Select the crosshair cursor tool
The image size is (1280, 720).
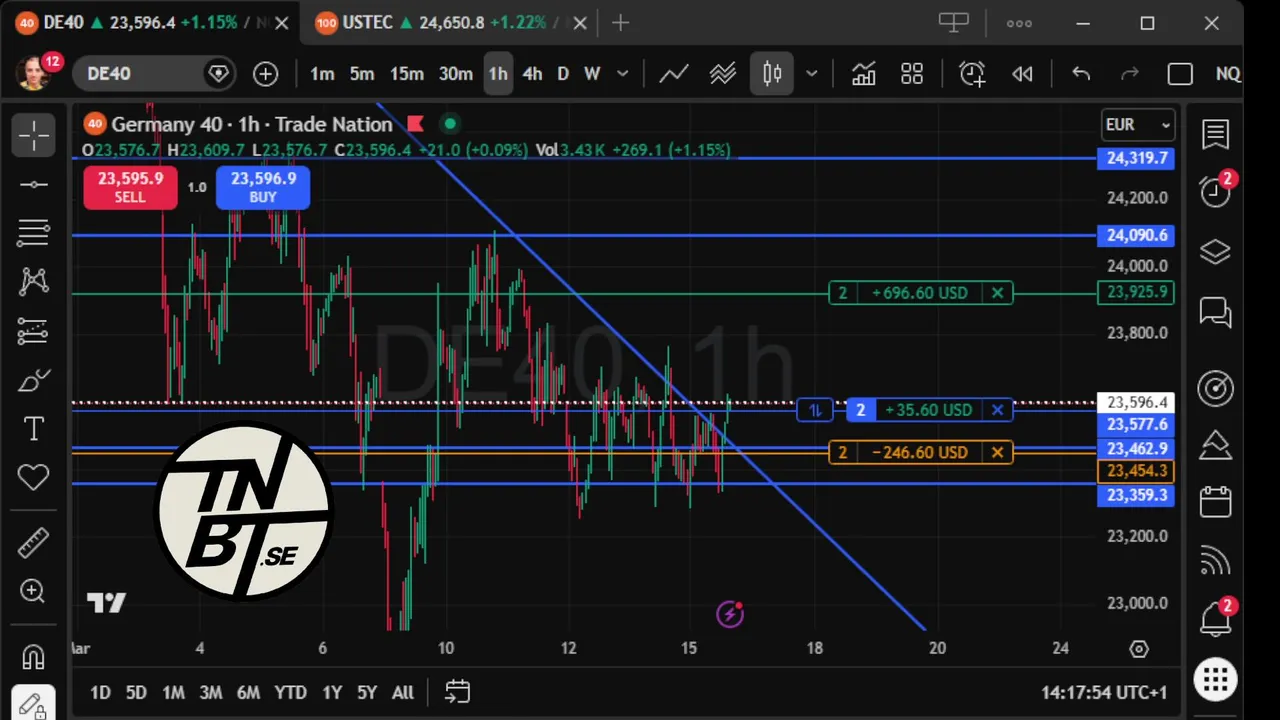pyautogui.click(x=33, y=135)
